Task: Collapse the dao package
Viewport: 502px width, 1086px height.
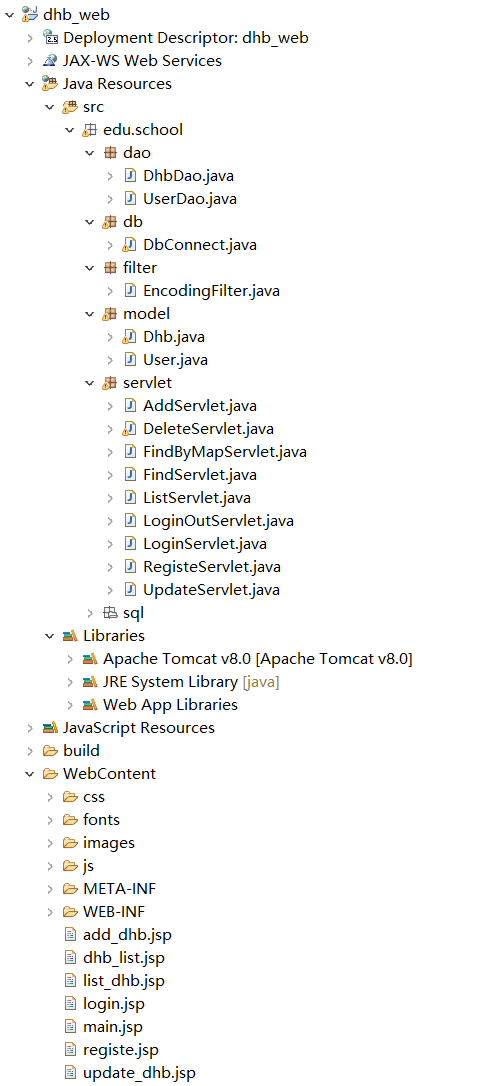Action: tap(89, 152)
